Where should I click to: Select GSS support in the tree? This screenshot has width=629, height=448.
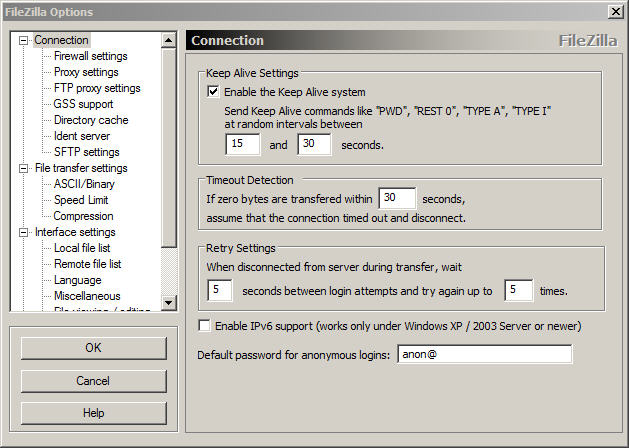click(x=83, y=104)
